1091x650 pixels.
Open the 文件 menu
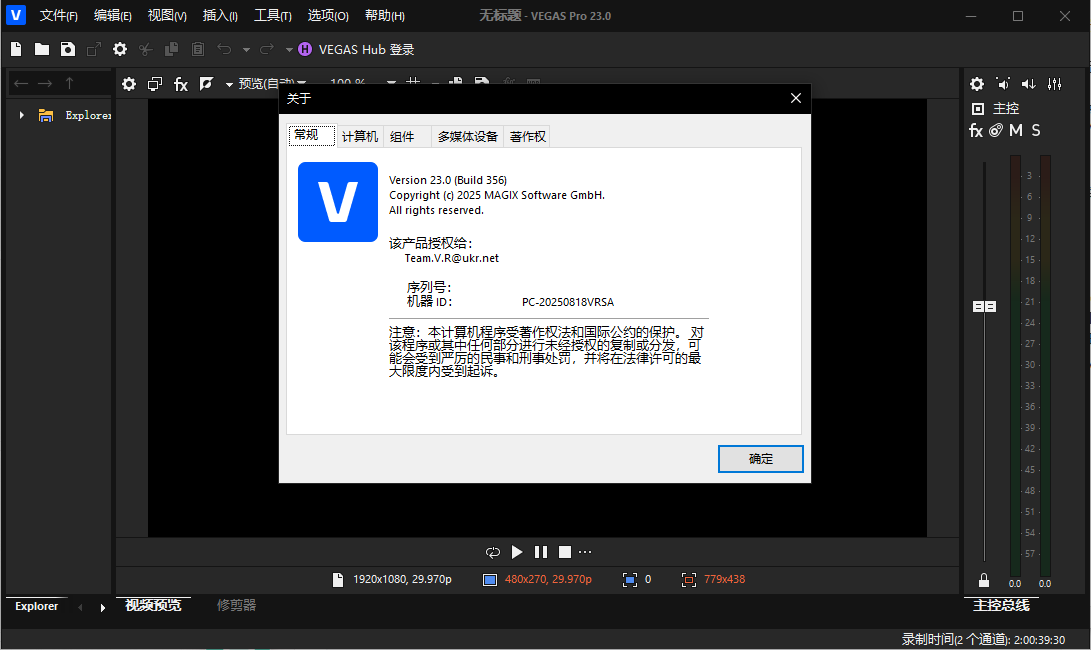point(58,15)
